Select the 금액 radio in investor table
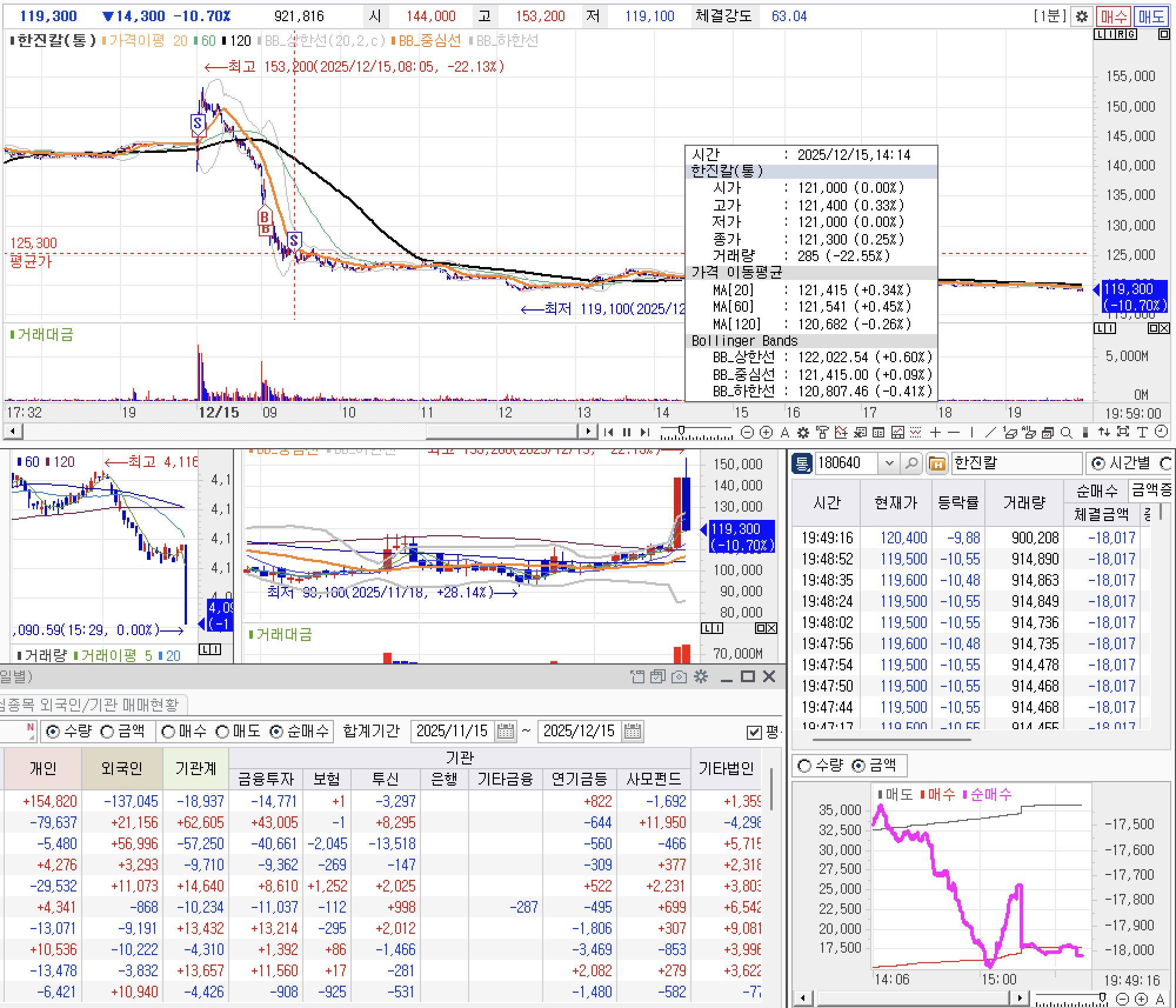The width and height of the screenshot is (1176, 1008). tap(108, 732)
